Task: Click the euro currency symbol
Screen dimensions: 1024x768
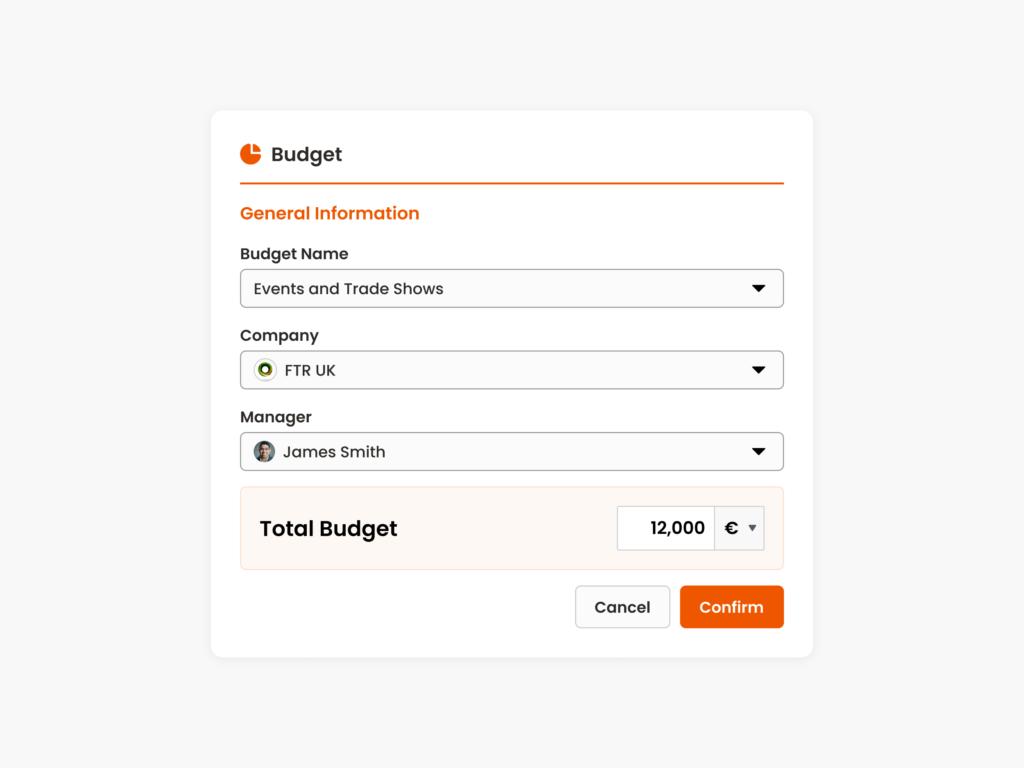Action: point(731,528)
